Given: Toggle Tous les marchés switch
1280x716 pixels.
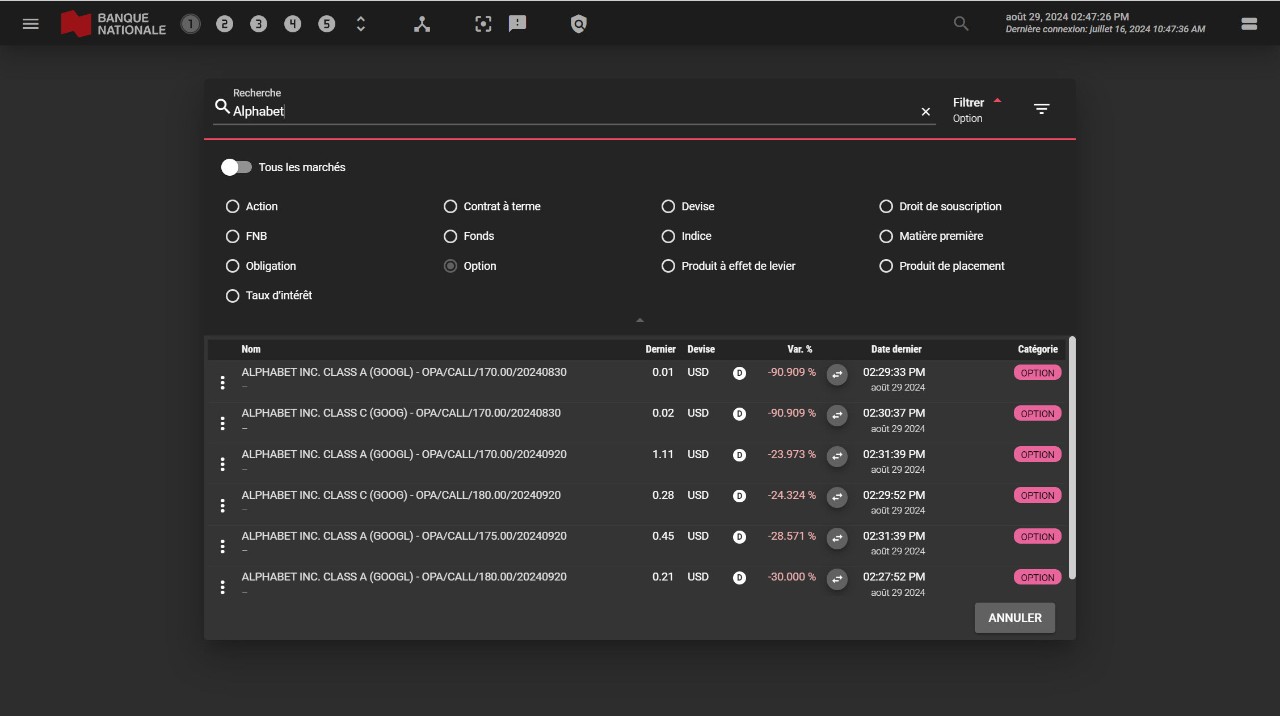Looking at the screenshot, I should (236, 167).
